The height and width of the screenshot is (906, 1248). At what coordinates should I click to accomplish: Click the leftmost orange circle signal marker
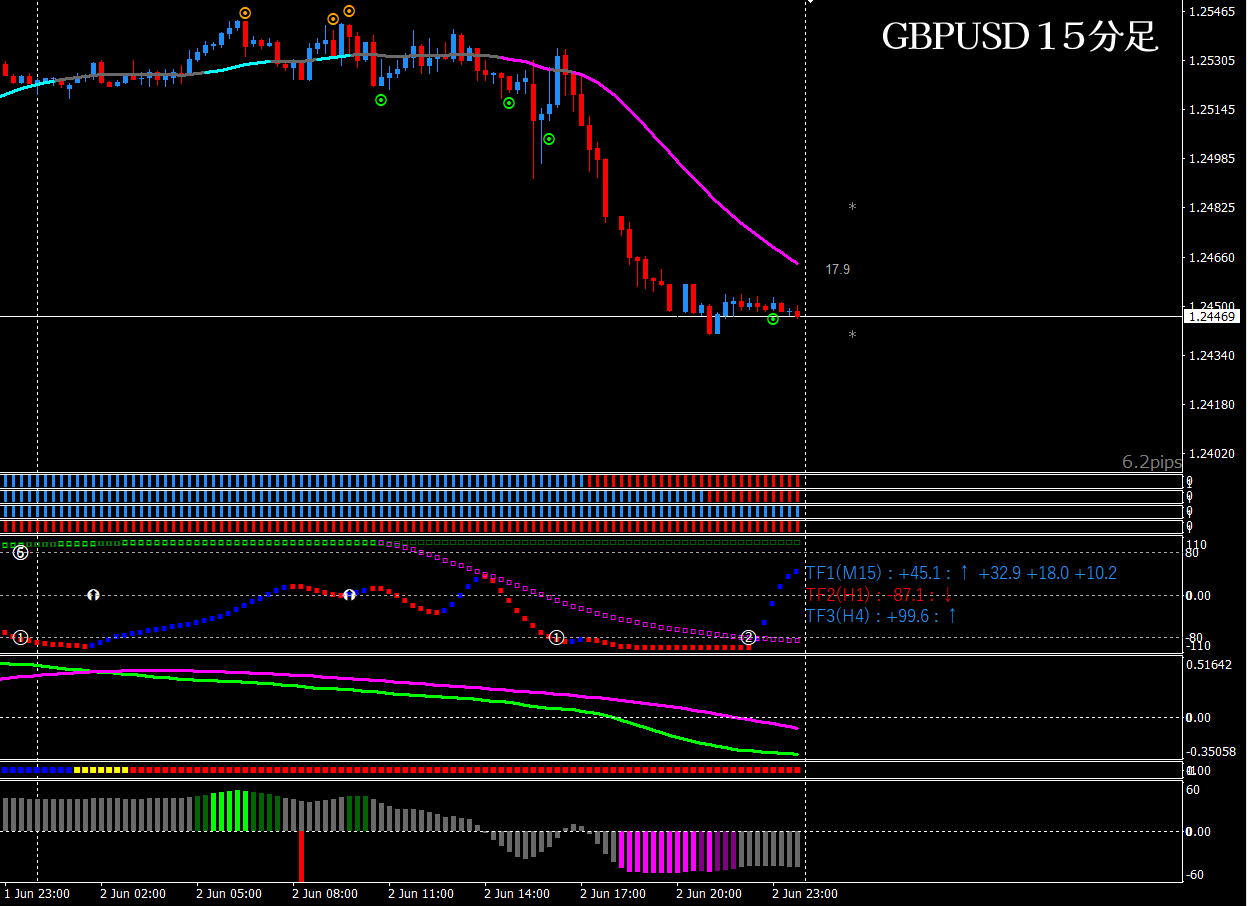click(x=245, y=13)
